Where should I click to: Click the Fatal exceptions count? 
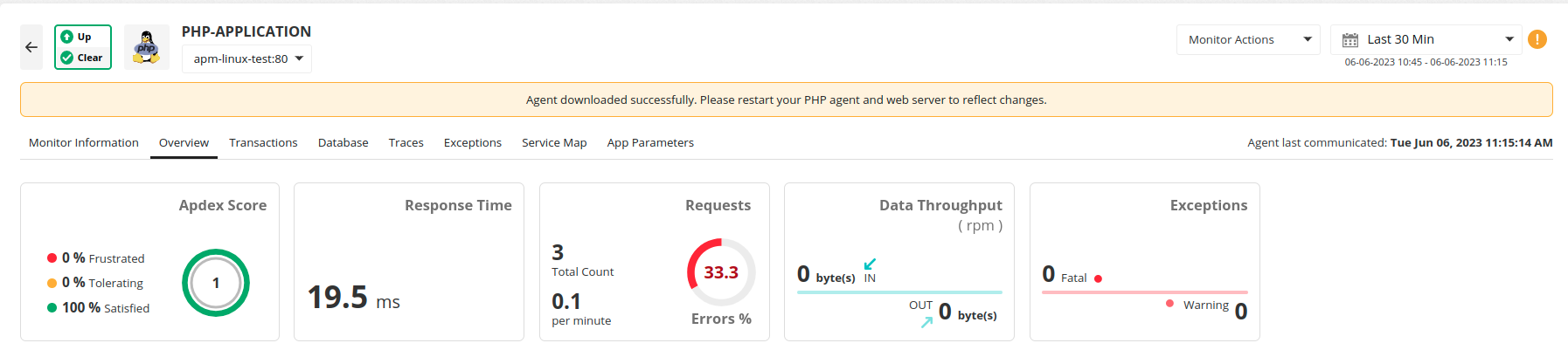click(x=1049, y=275)
